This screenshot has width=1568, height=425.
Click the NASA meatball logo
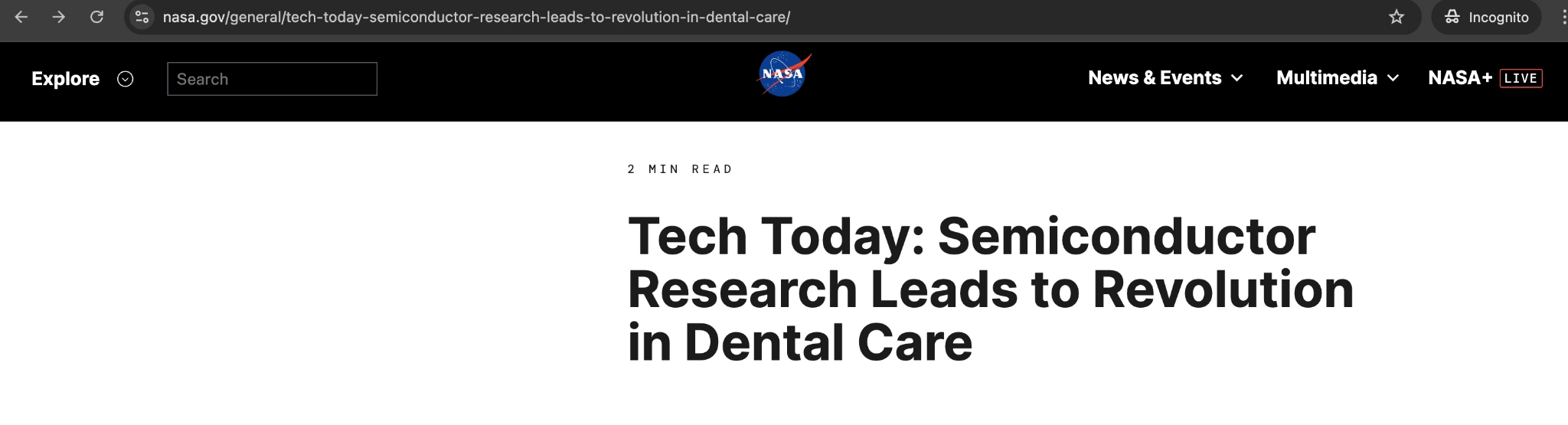coord(783,75)
